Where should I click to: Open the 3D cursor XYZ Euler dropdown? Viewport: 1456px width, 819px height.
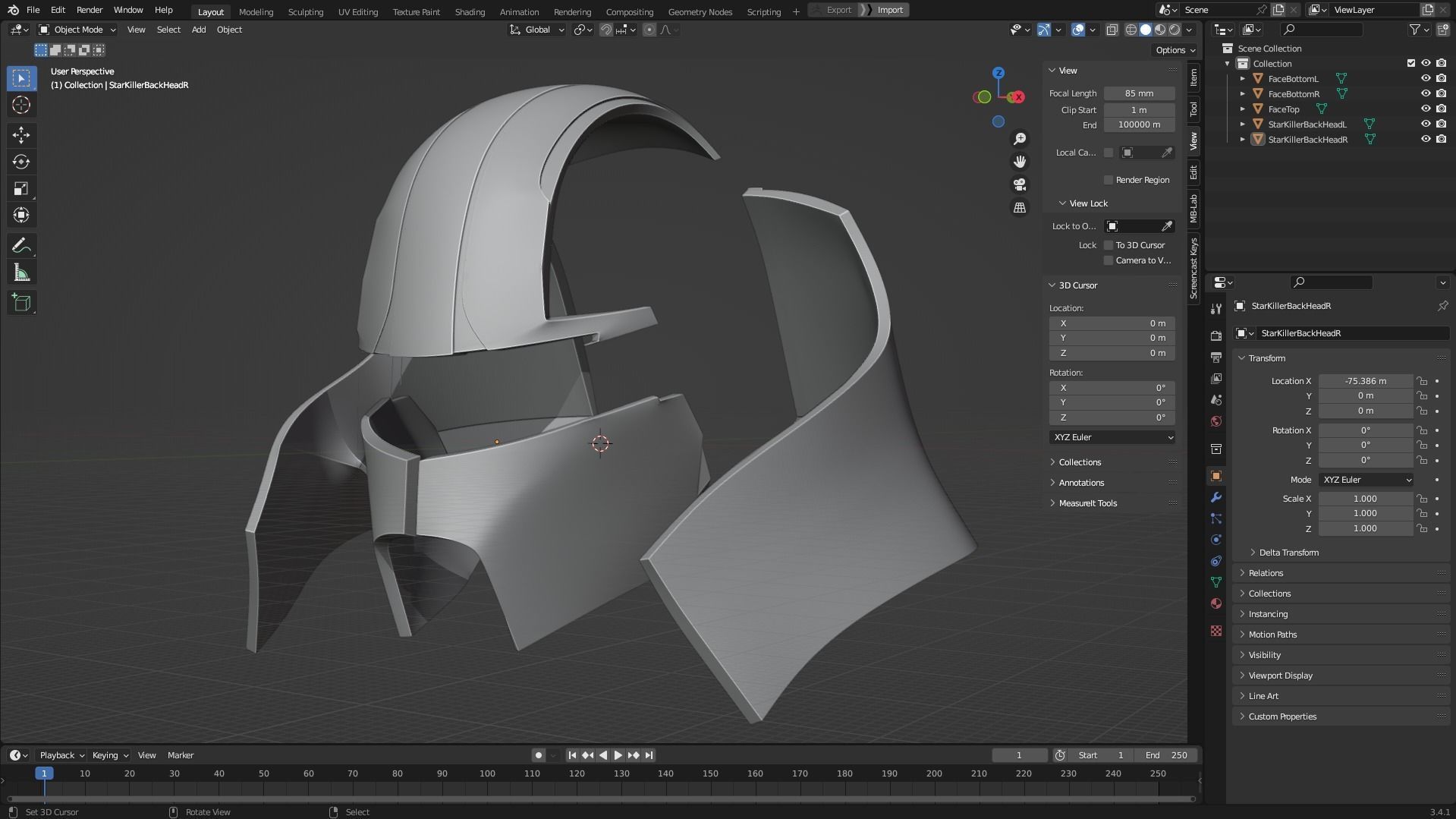[x=1112, y=437]
